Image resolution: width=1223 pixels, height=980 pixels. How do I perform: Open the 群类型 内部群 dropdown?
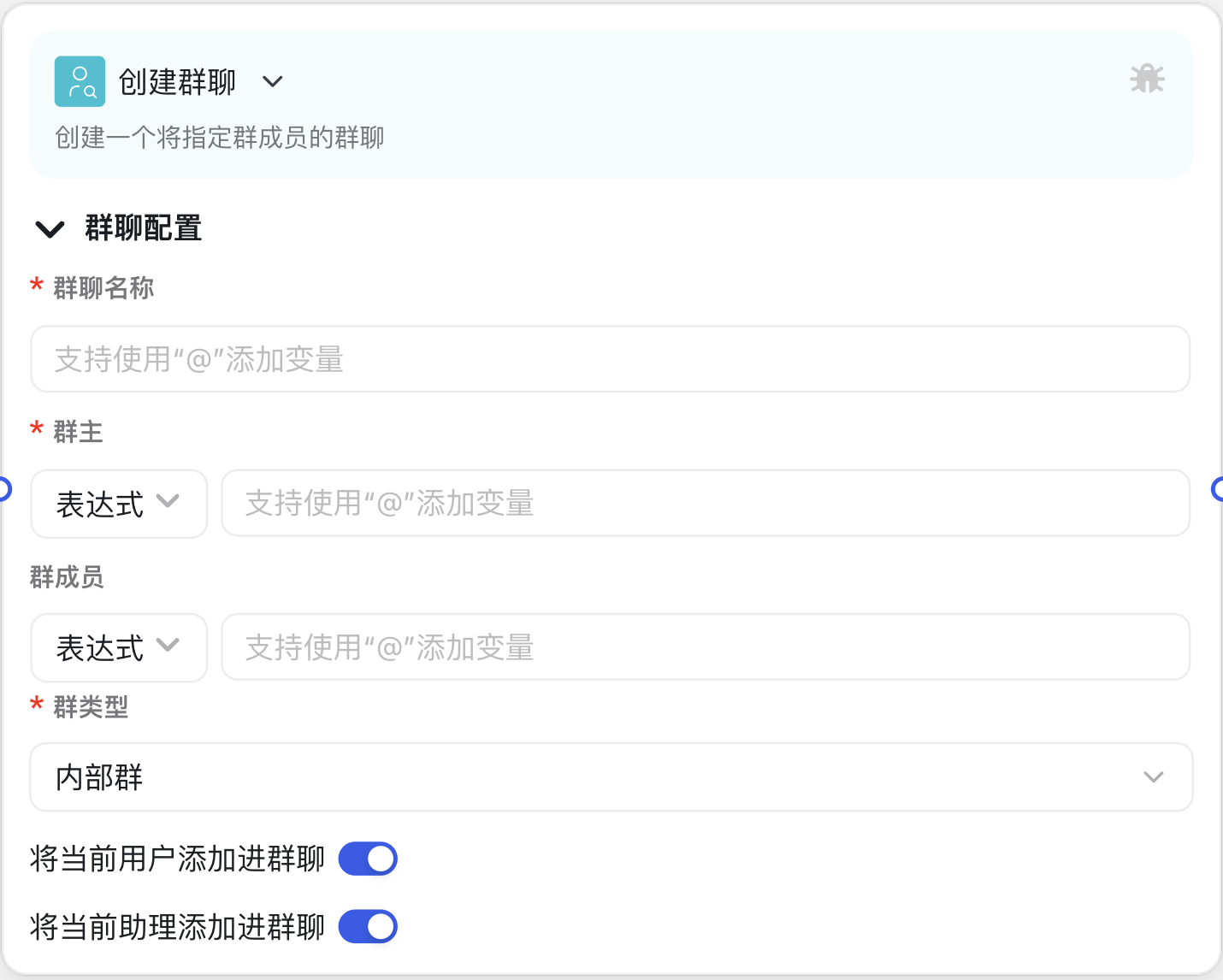611,776
